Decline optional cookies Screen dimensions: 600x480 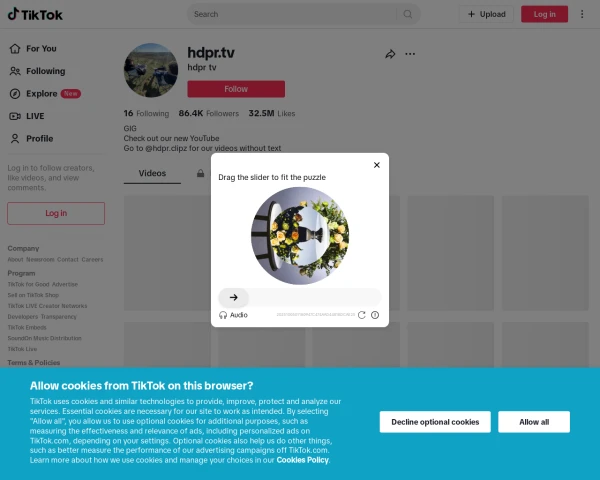[x=435, y=422]
